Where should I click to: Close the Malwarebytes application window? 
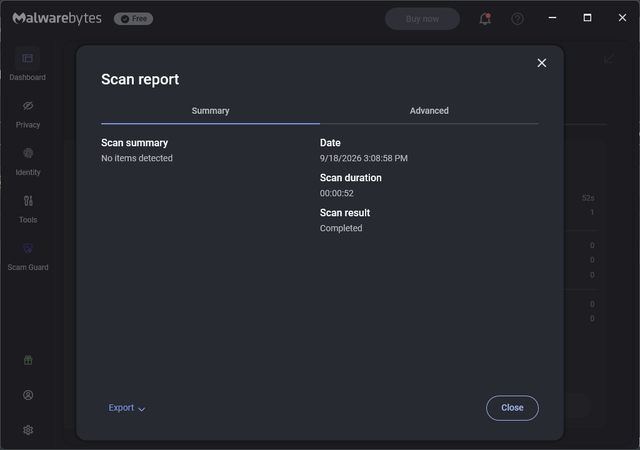click(622, 18)
